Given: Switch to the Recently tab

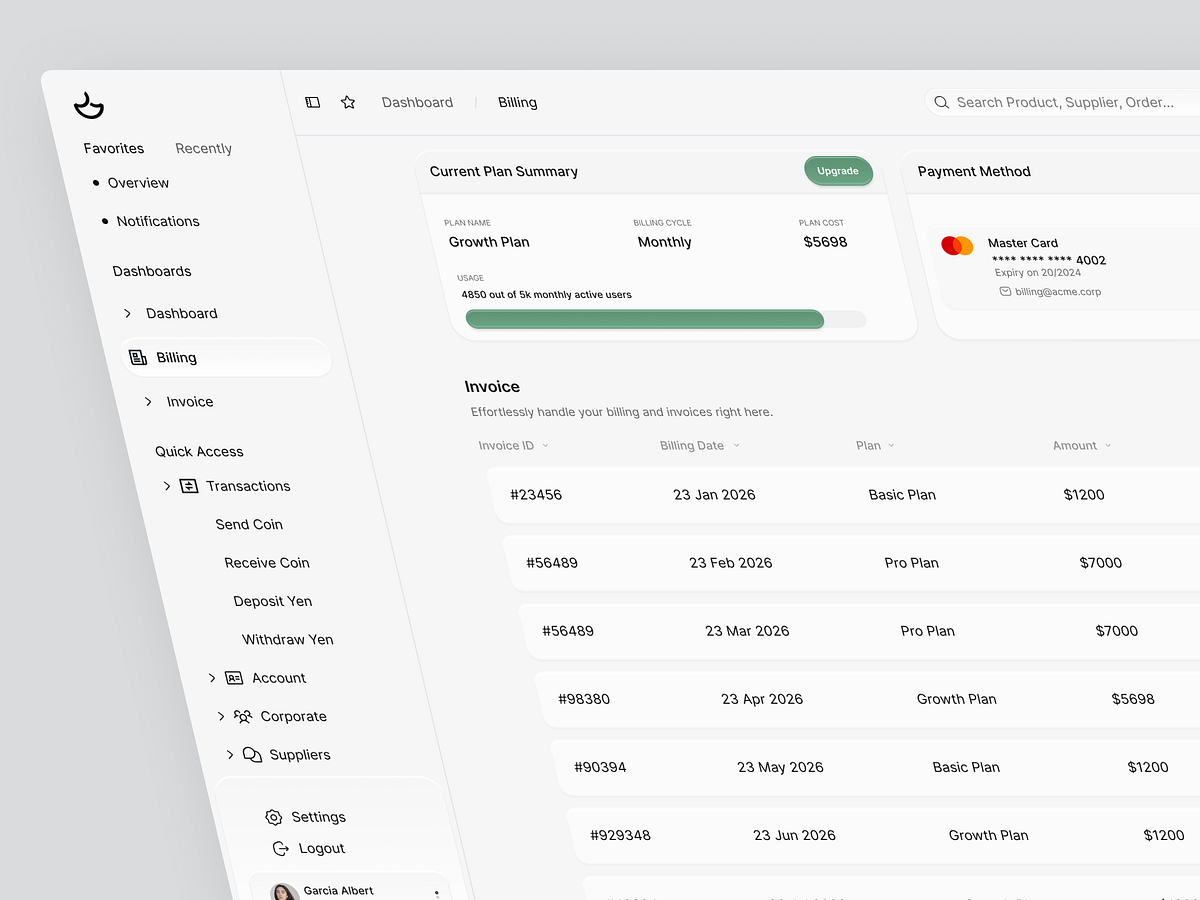Looking at the screenshot, I should pos(203,147).
